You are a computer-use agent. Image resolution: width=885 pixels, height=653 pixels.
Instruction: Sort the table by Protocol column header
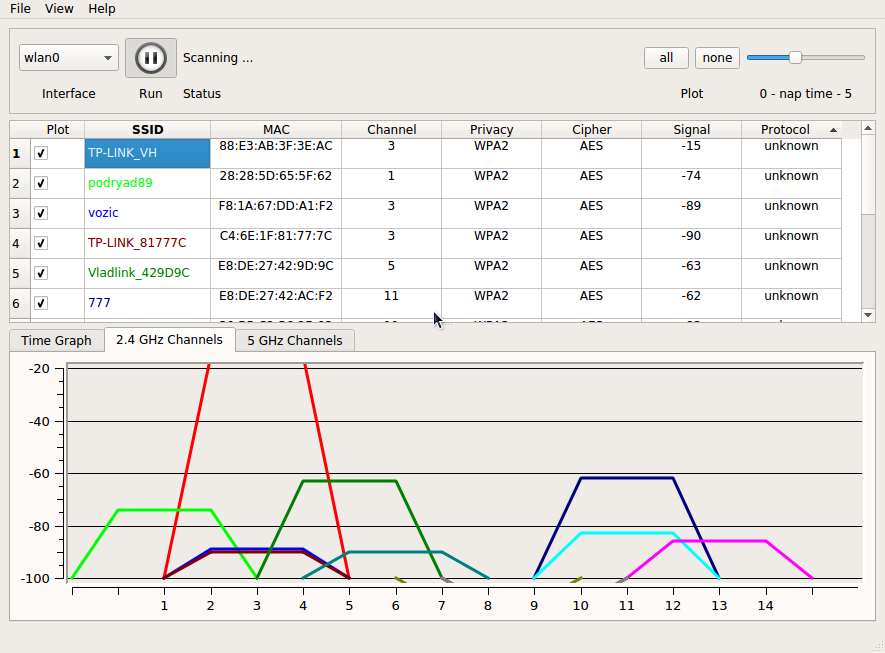(785, 130)
